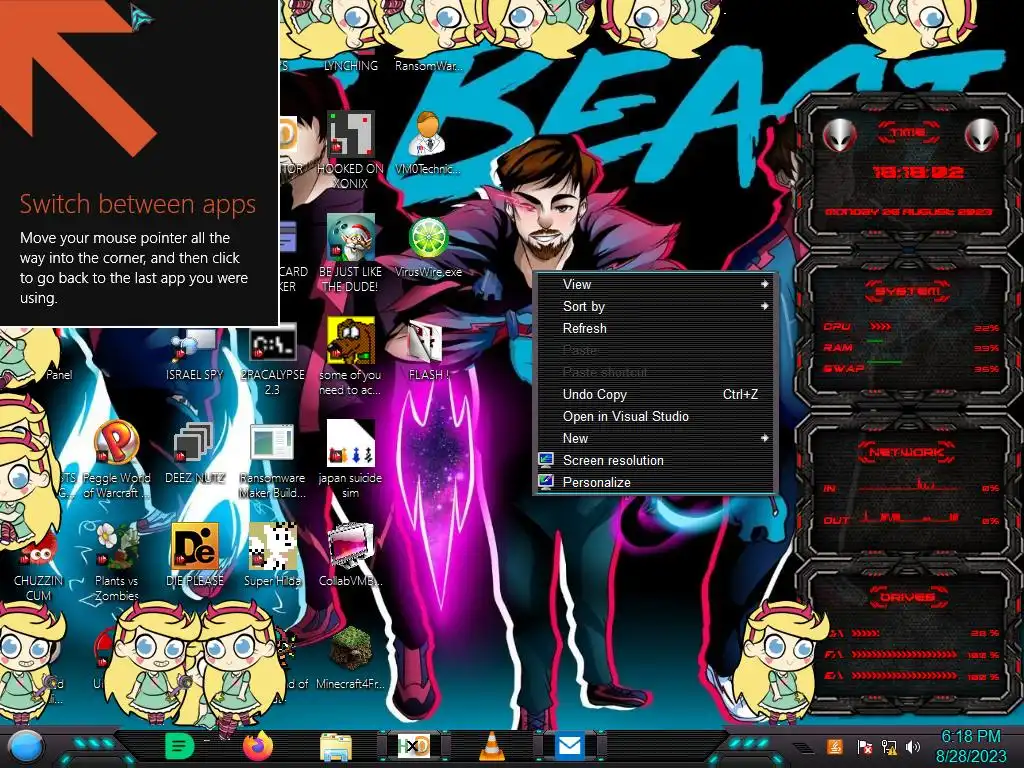Select the BE JUST LIKE THE DUDE! icon
The height and width of the screenshot is (768, 1024).
[351, 237]
